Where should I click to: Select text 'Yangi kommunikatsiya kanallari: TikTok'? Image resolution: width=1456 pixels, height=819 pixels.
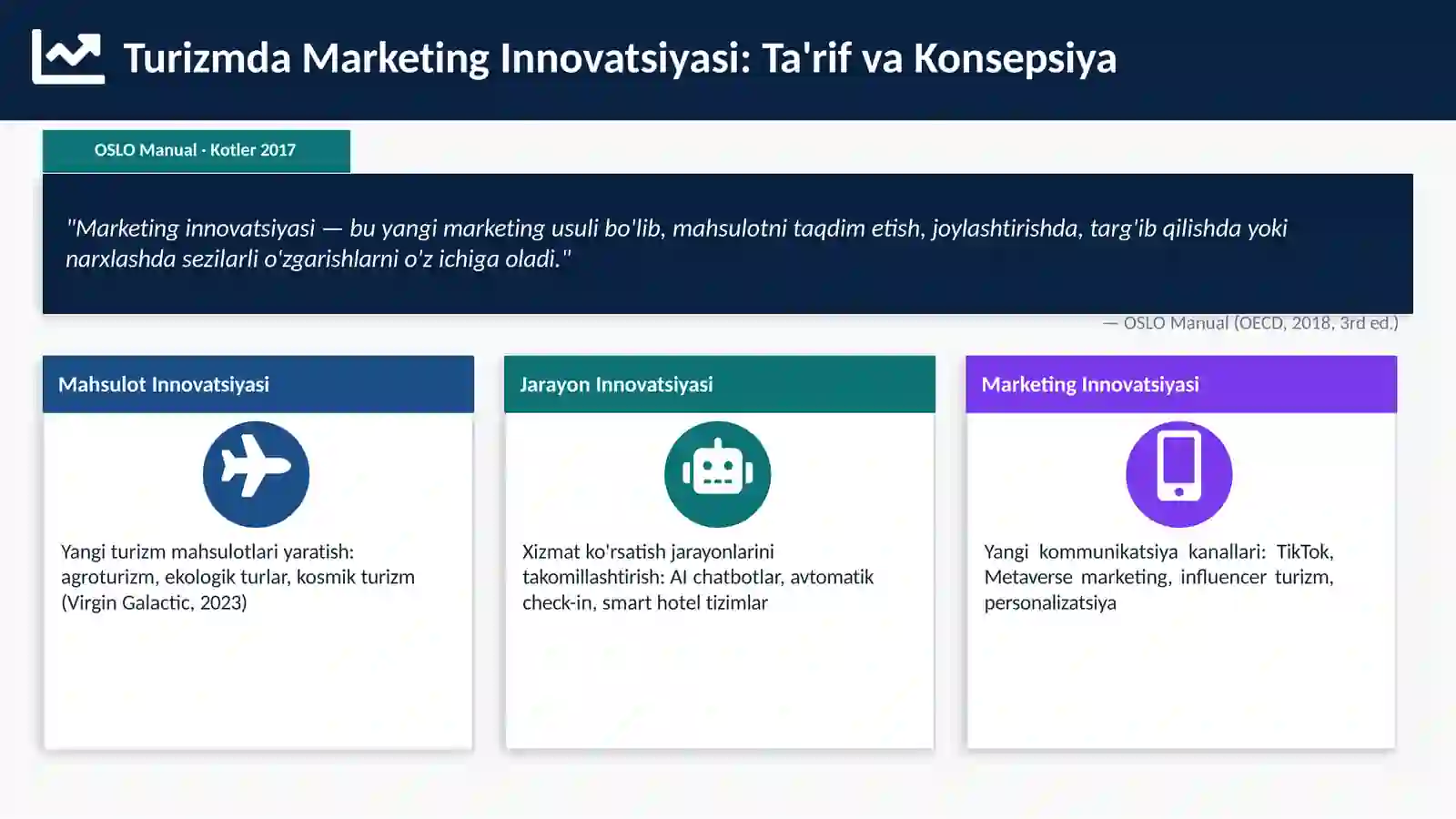1158,551
